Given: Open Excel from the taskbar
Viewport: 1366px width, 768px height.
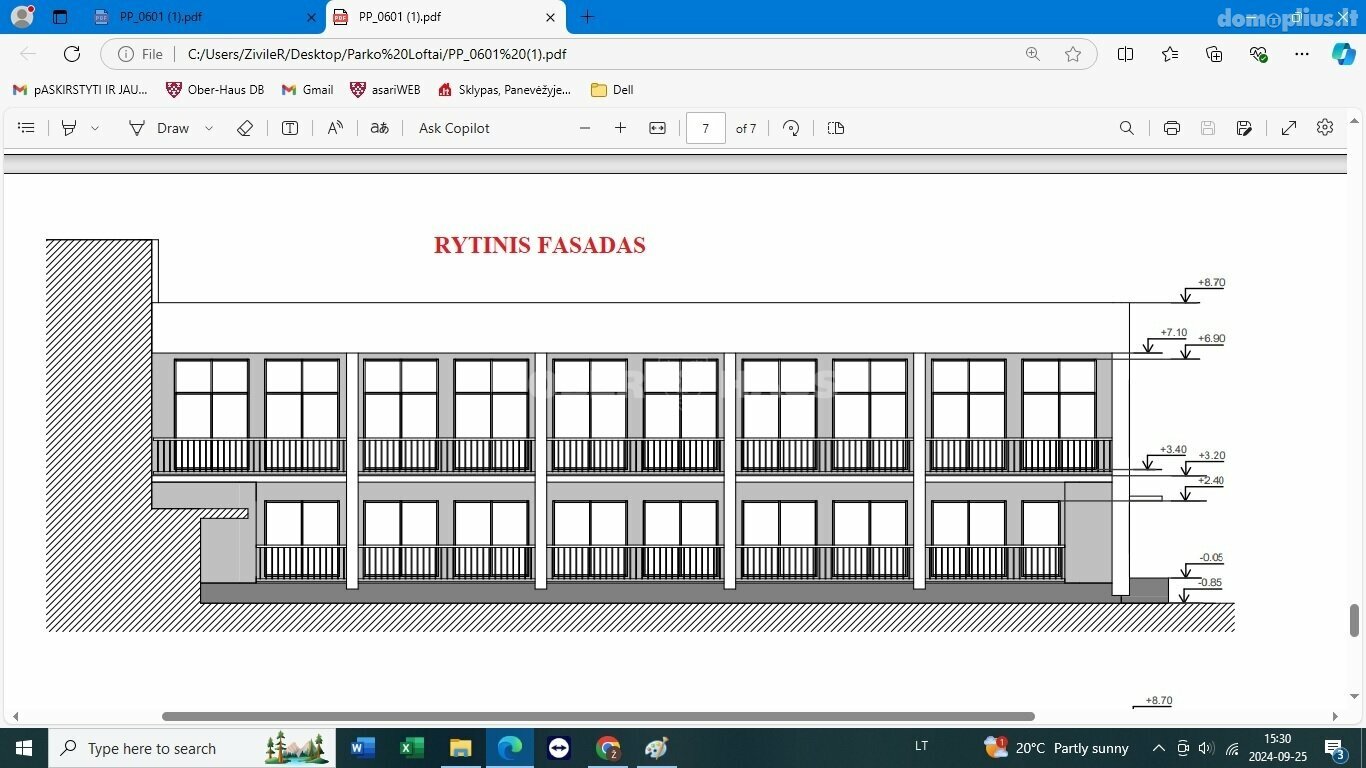Looking at the screenshot, I should pos(412,748).
